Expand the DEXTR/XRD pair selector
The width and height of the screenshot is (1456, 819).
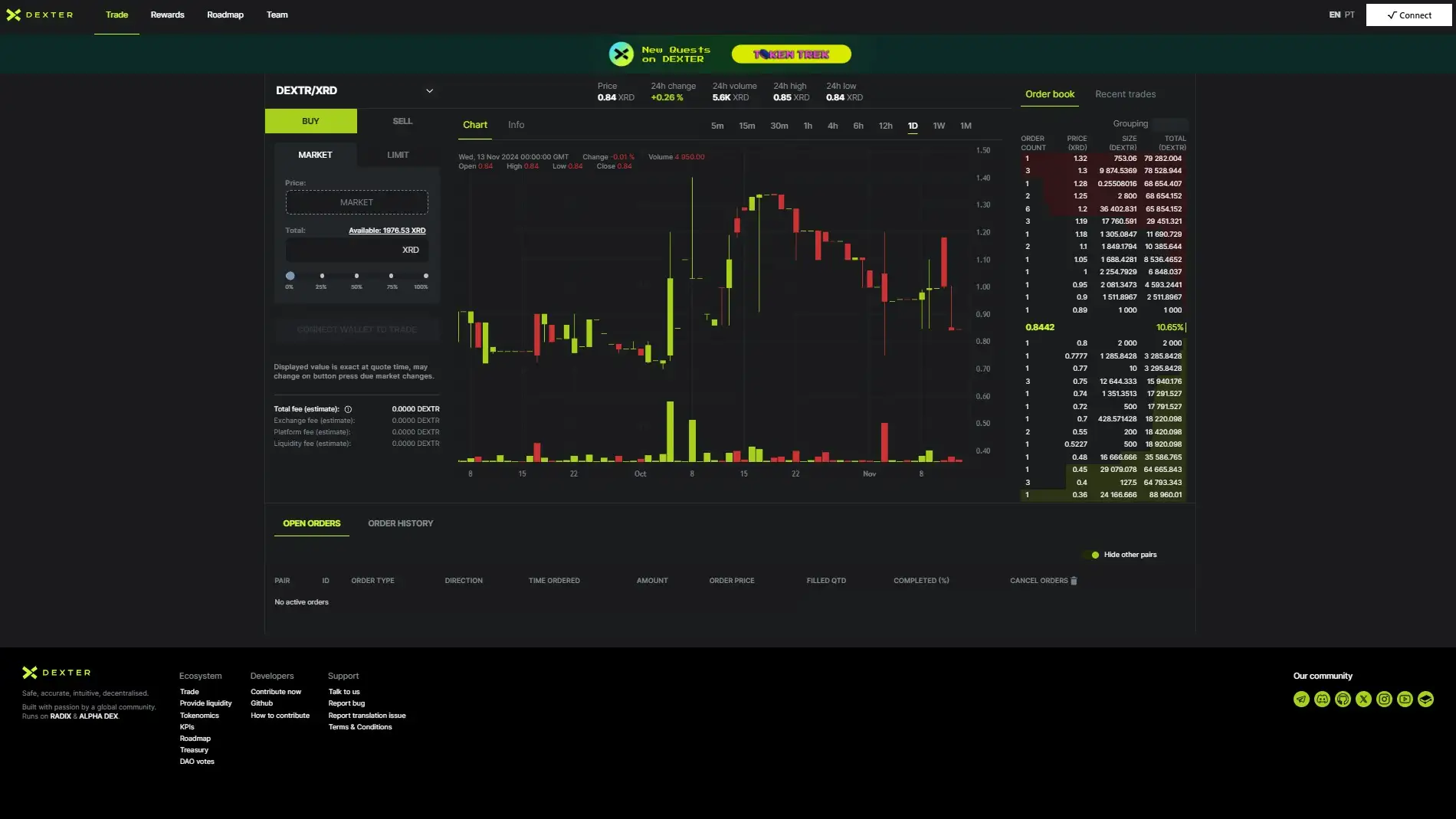[429, 90]
